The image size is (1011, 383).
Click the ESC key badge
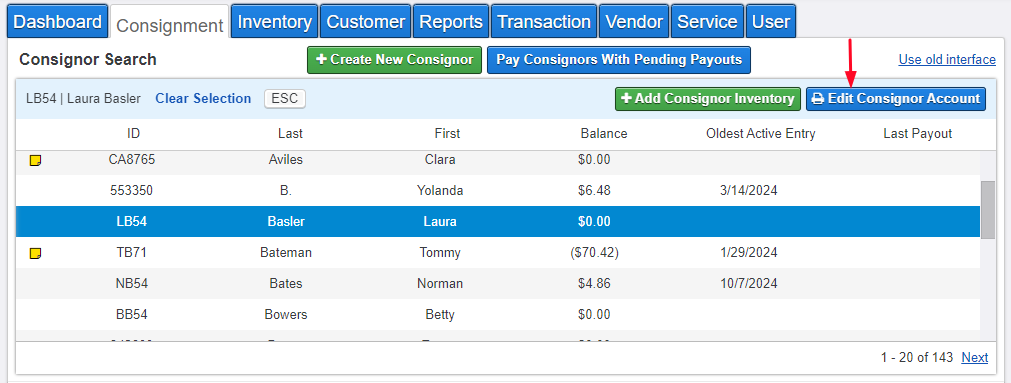[285, 99]
